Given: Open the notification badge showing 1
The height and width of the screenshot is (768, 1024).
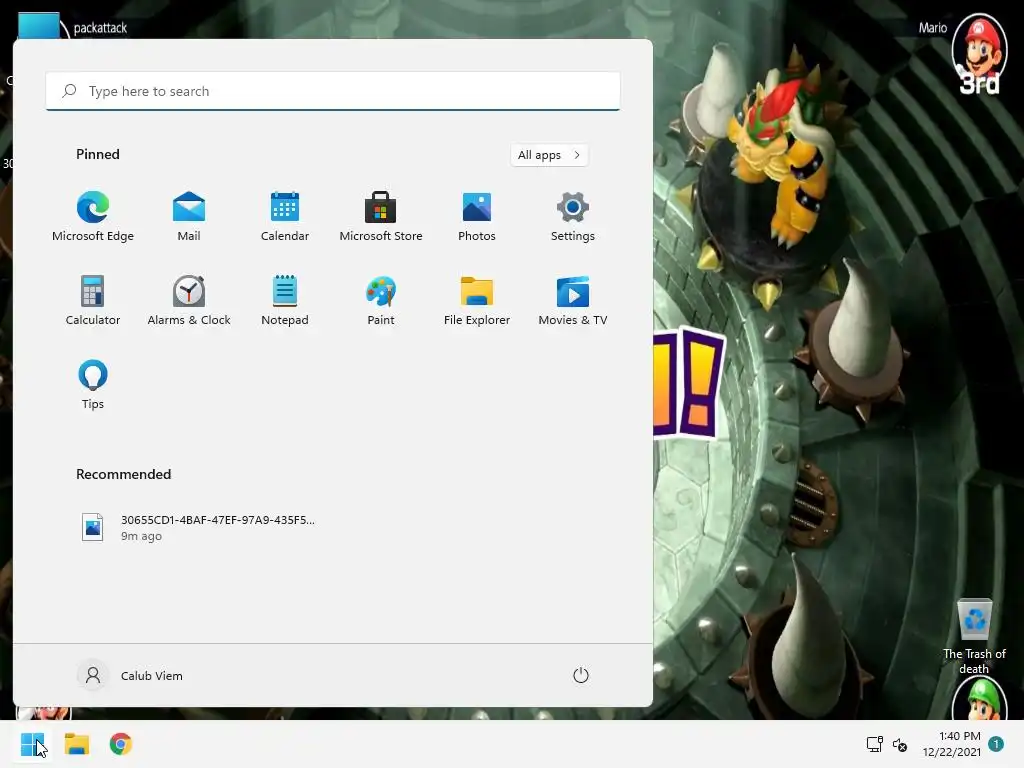Looking at the screenshot, I should click(x=996, y=744).
